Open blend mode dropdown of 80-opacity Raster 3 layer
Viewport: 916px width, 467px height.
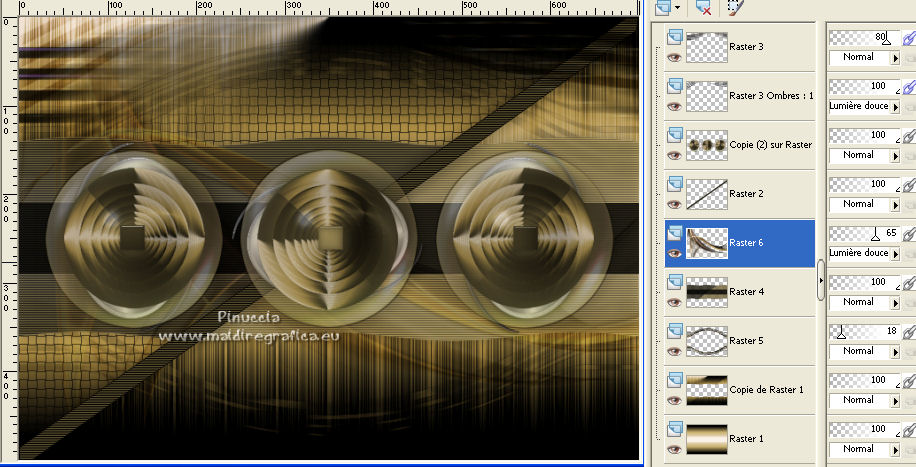tap(895, 58)
